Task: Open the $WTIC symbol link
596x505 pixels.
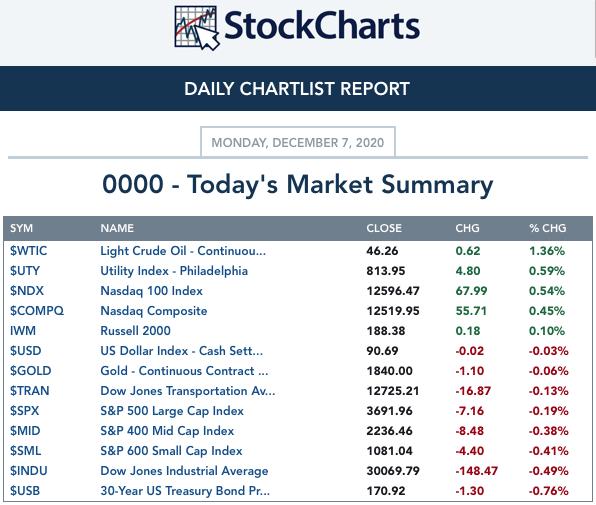Action: tap(29, 251)
